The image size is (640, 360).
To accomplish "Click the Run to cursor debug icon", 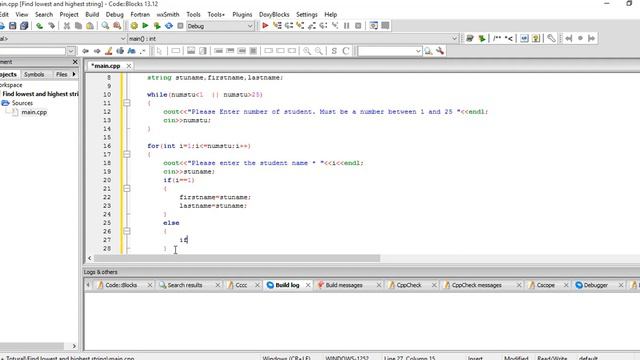I will coord(277,26).
